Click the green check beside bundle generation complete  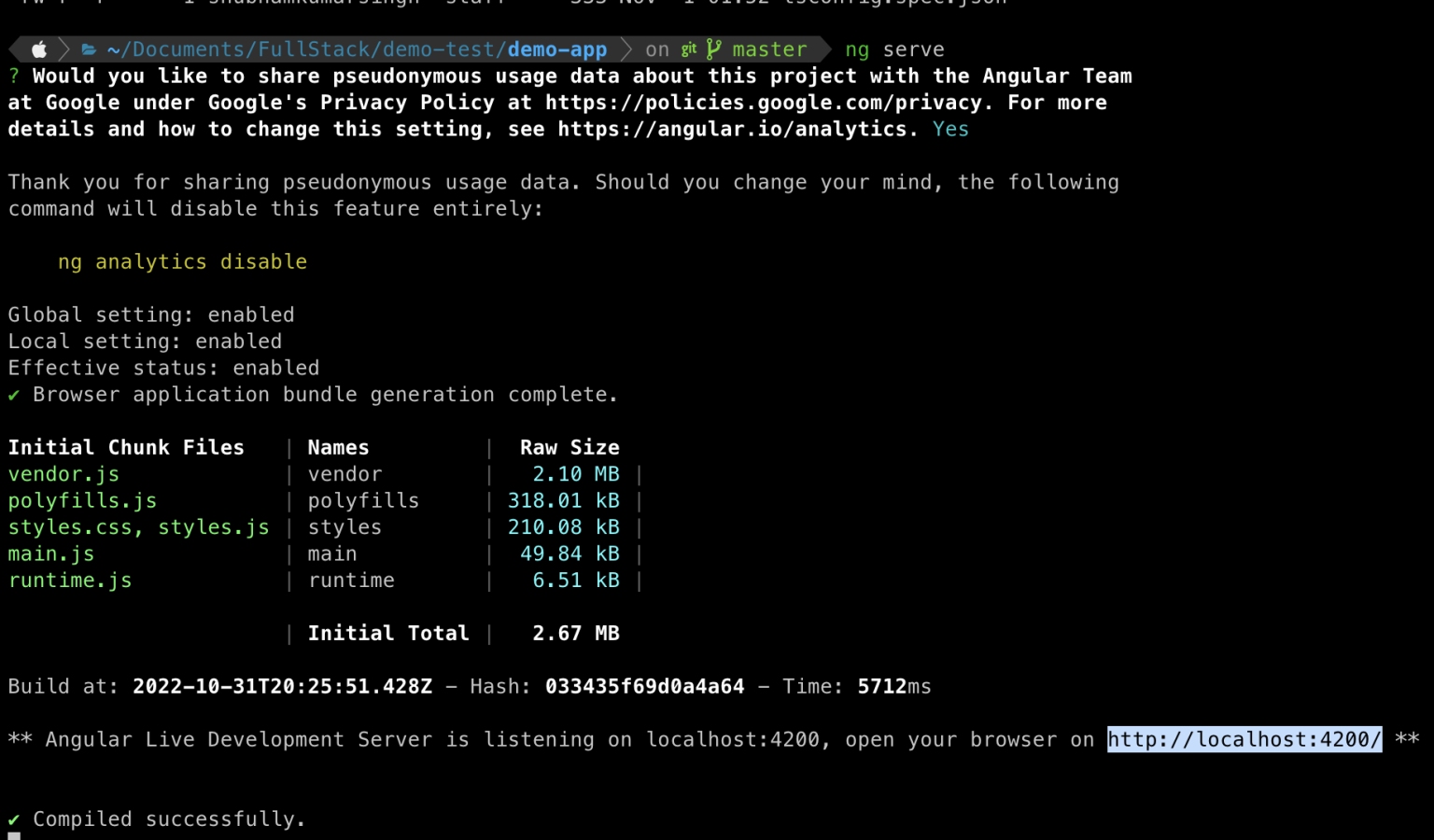coord(14,396)
